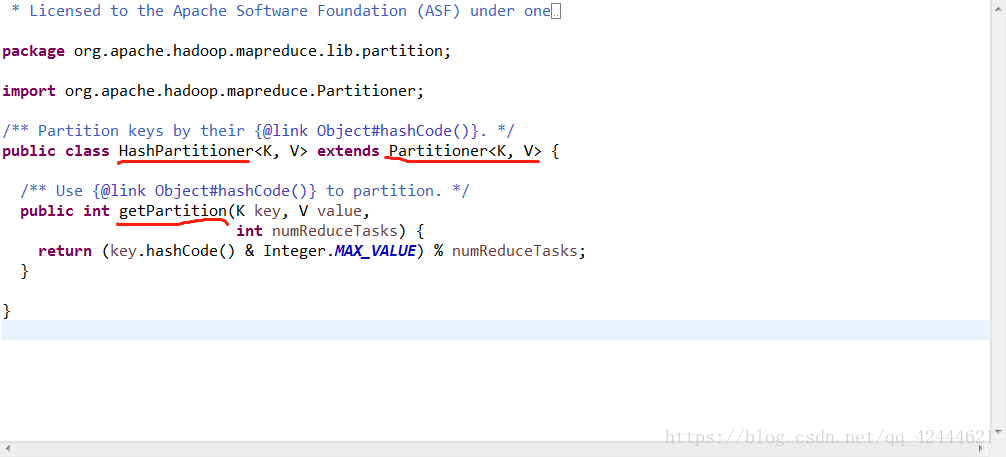
Task: Click 'public' on the class declaration line
Action: coord(29,151)
